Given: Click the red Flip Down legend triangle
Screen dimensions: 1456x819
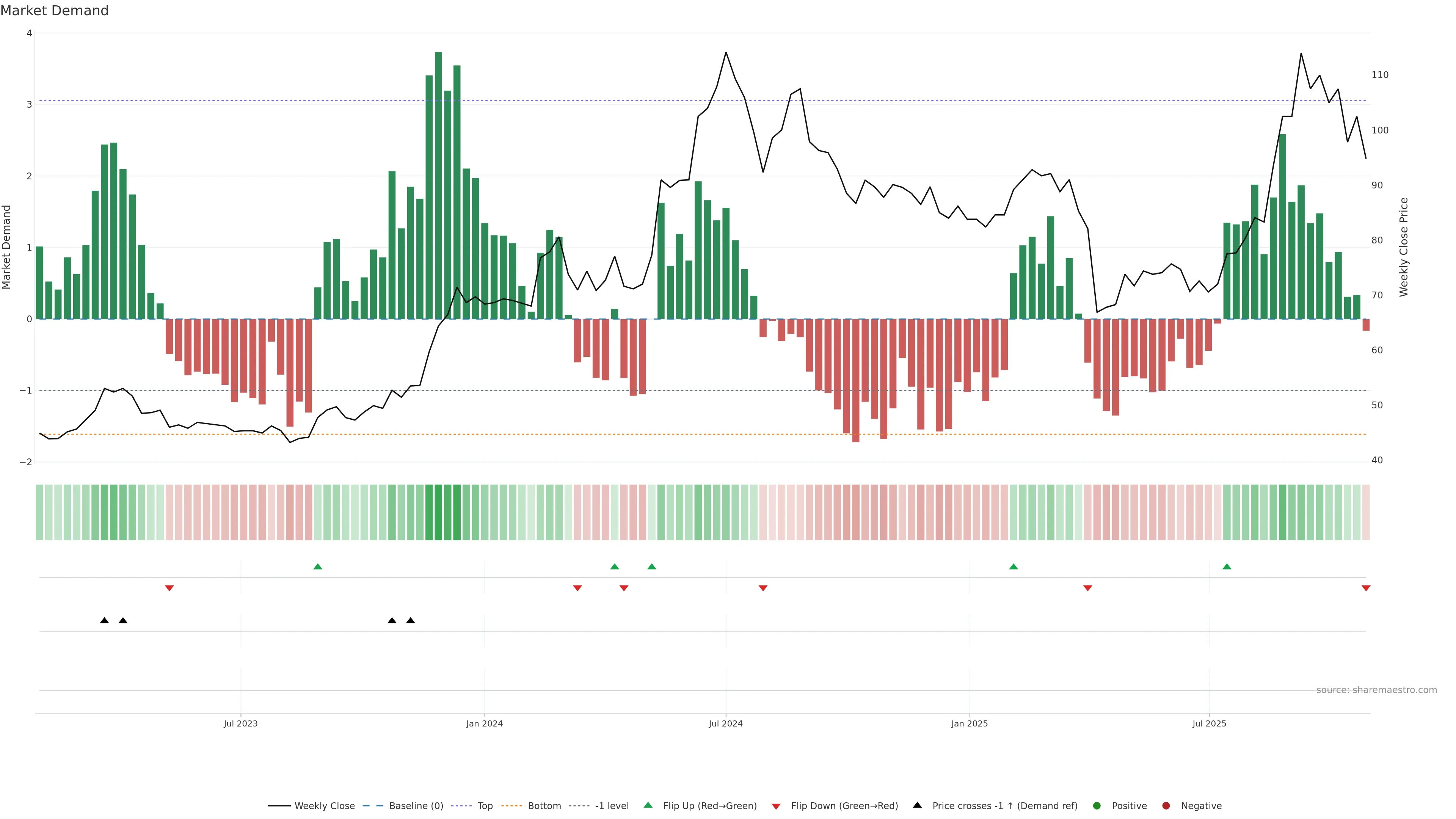Looking at the screenshot, I should point(776,806).
